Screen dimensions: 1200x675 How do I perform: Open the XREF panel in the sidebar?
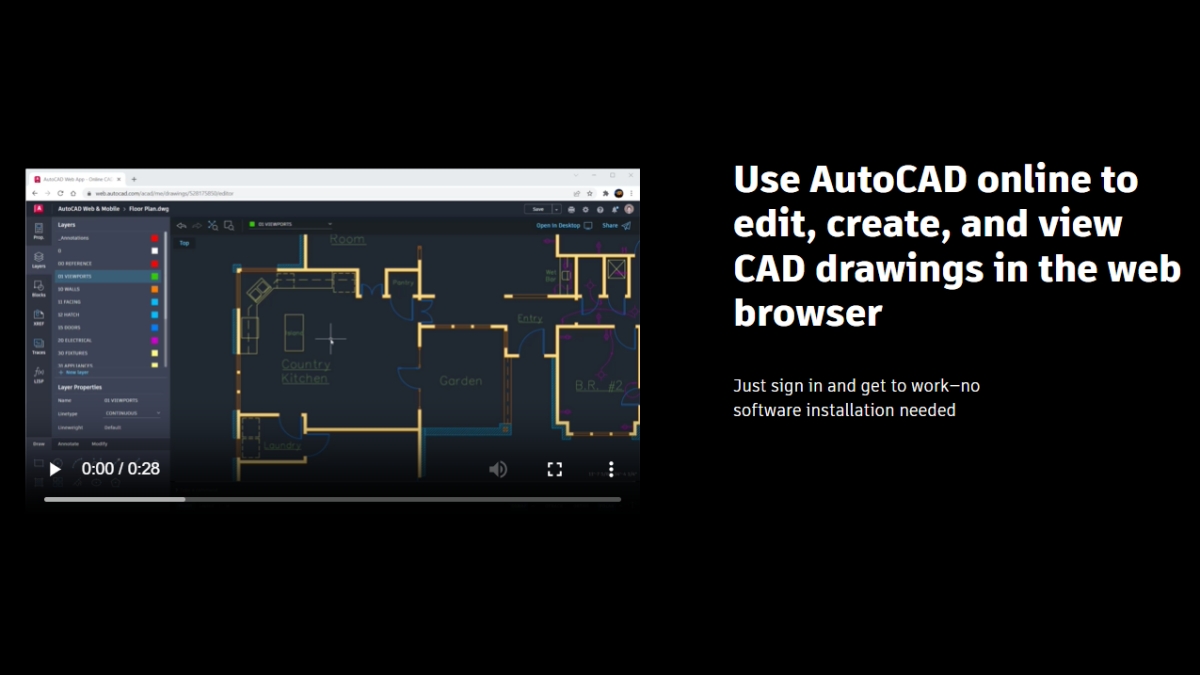pos(38,319)
